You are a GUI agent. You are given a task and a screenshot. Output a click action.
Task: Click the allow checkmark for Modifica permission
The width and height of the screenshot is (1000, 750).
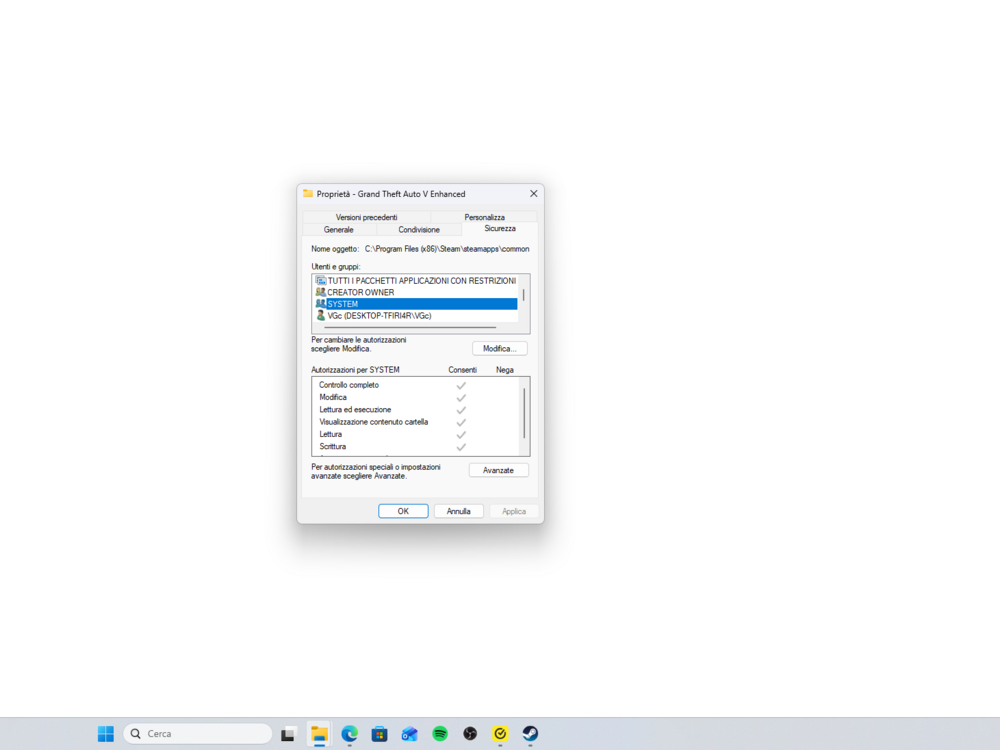461,397
